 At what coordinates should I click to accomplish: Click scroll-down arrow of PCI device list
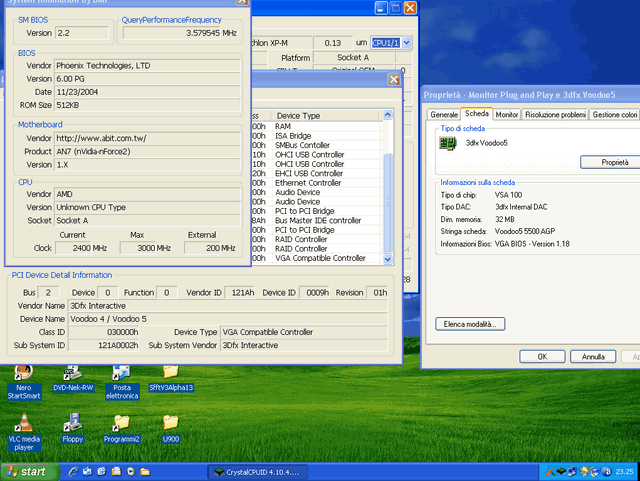coord(387,259)
